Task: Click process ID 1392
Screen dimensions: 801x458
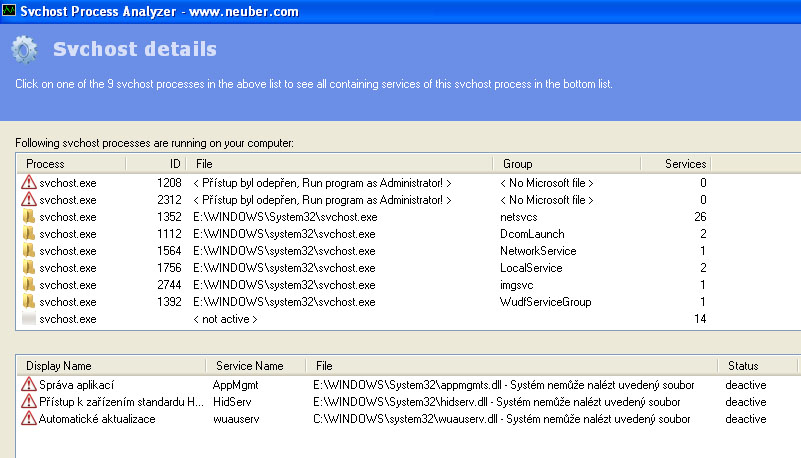Action: pos(169,302)
